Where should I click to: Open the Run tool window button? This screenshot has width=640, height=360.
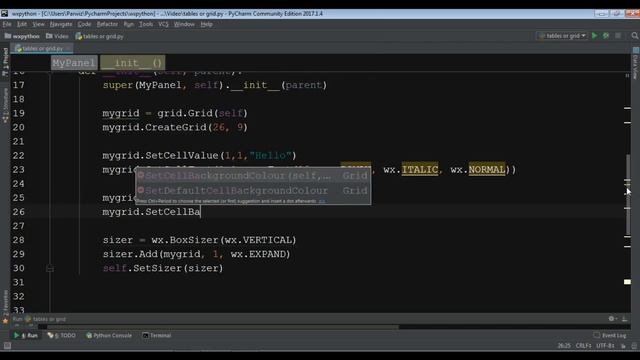(x=26, y=336)
